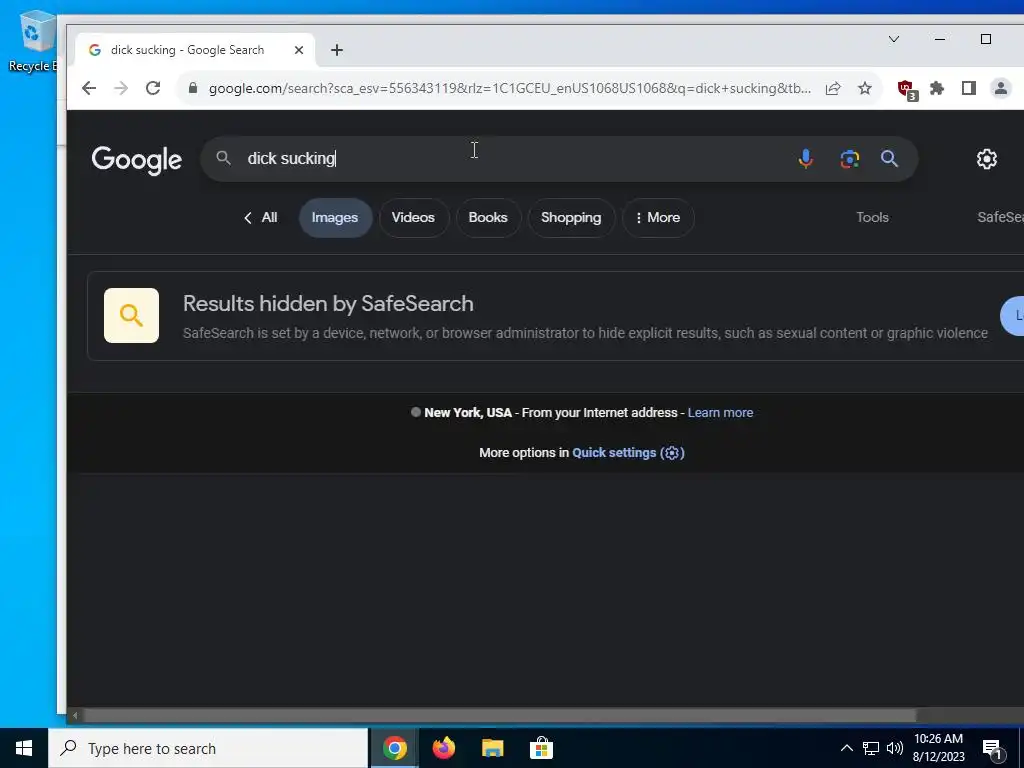Viewport: 1024px width, 768px height.
Task: Open the Windows Start menu
Action: [24, 748]
